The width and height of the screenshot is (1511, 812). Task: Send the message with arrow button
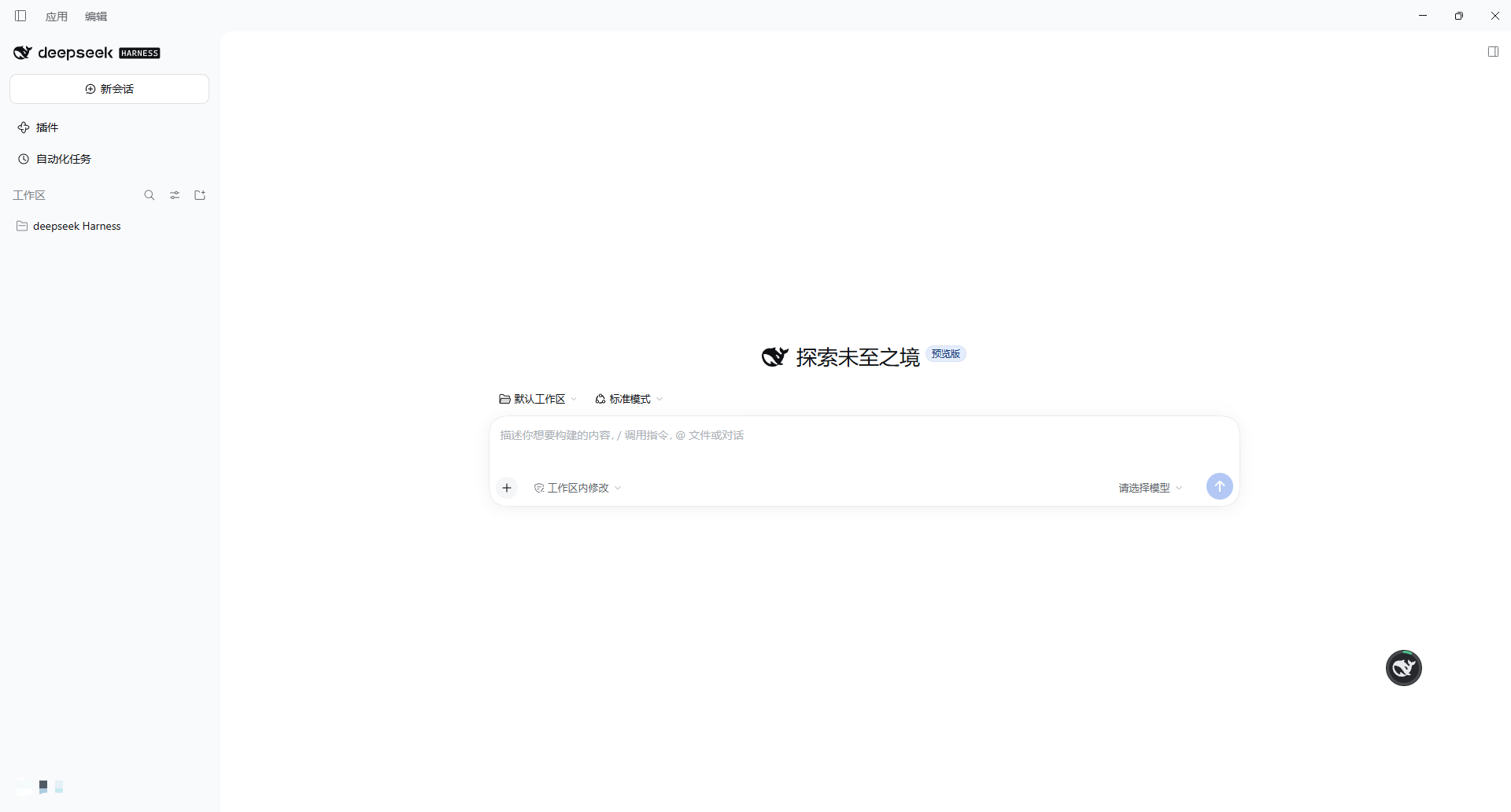pos(1220,486)
